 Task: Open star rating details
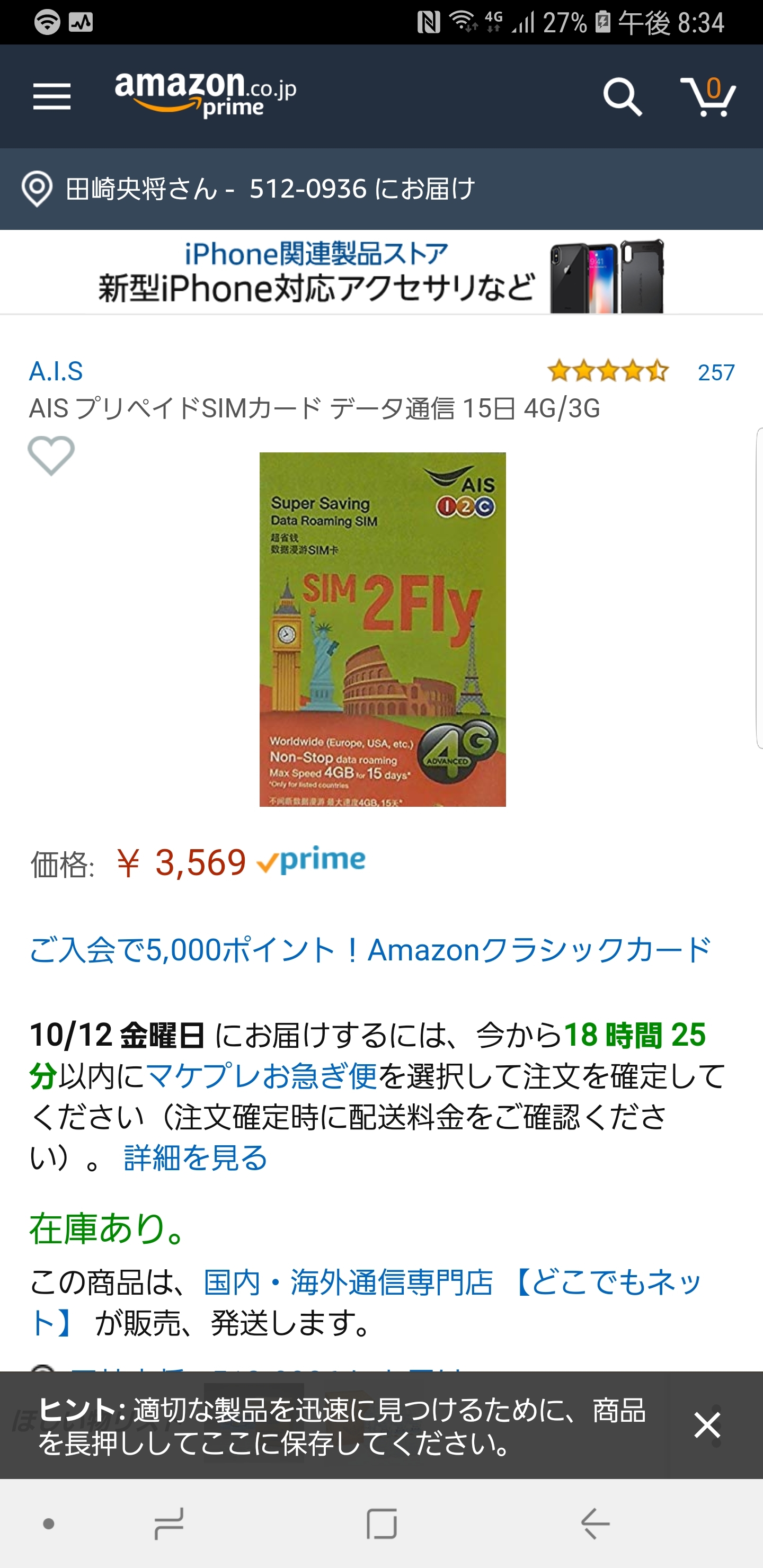pyautogui.click(x=608, y=371)
